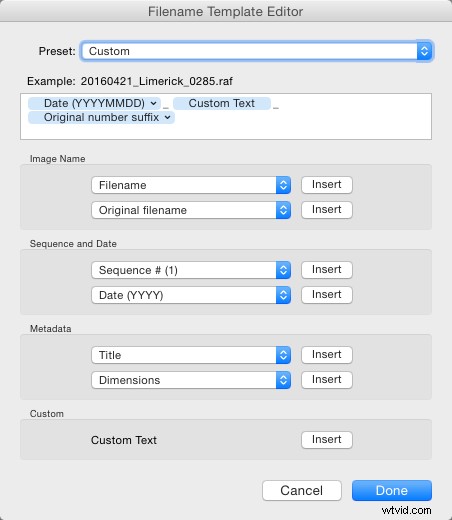Insert a Custom Text token

[327, 440]
